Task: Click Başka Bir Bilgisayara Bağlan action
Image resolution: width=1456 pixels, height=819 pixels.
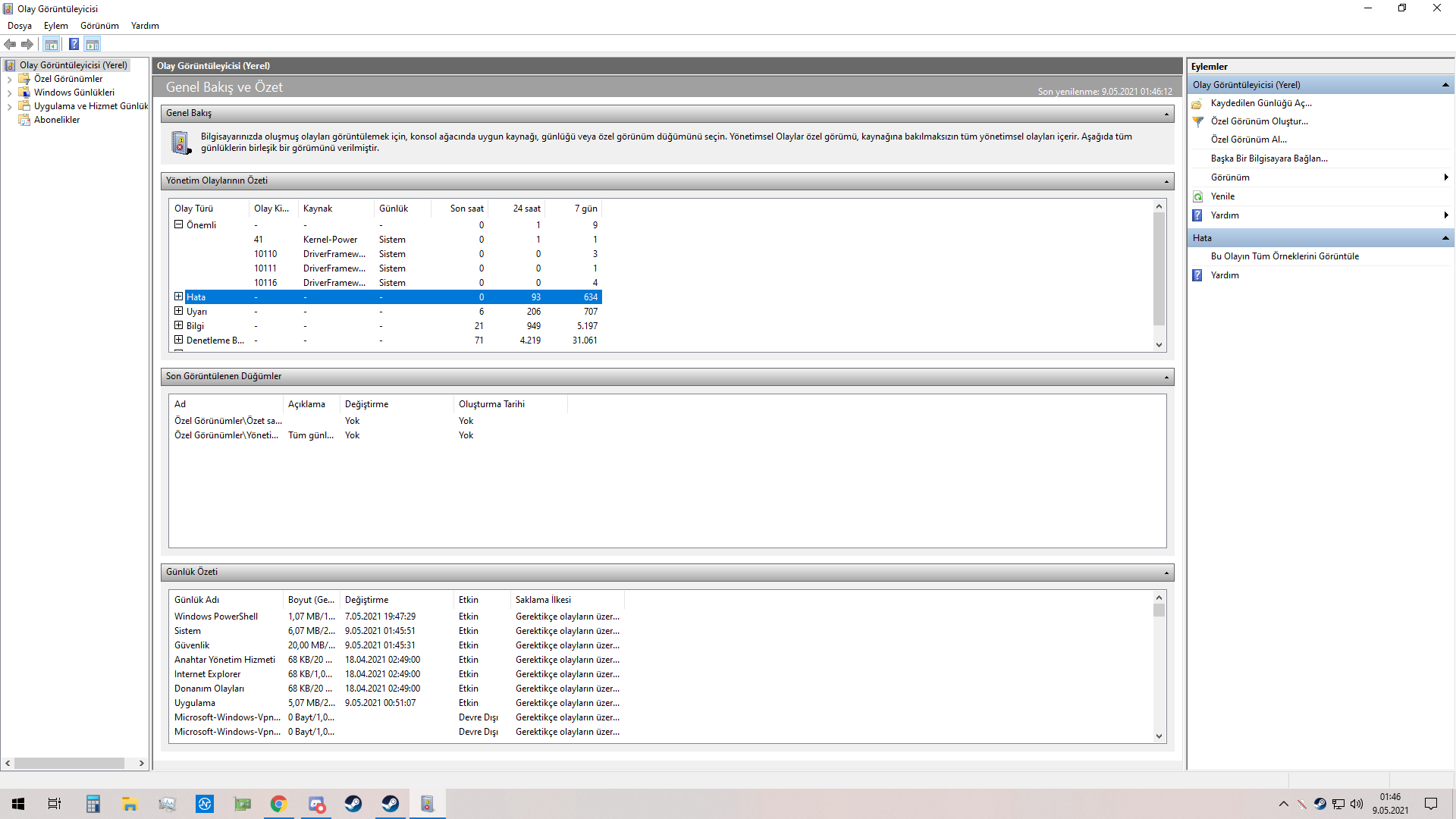Action: click(1269, 158)
